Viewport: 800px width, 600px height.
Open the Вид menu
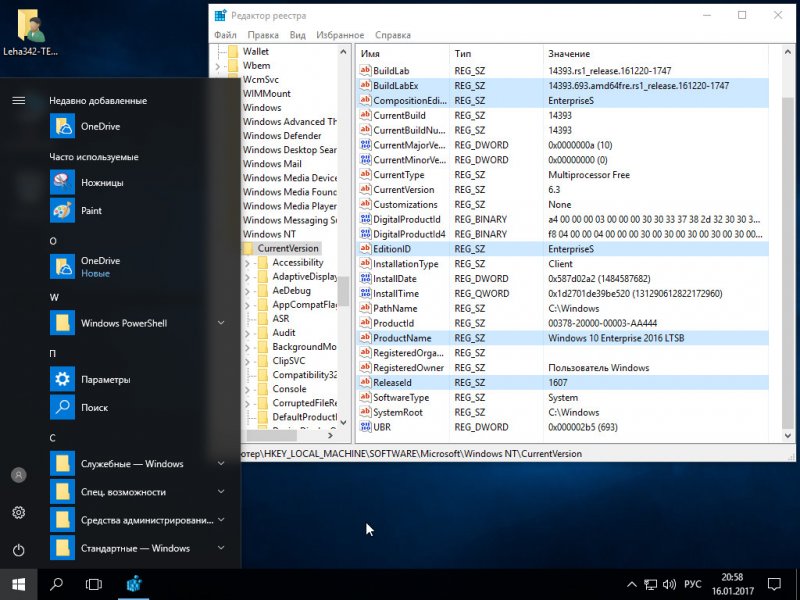297,35
